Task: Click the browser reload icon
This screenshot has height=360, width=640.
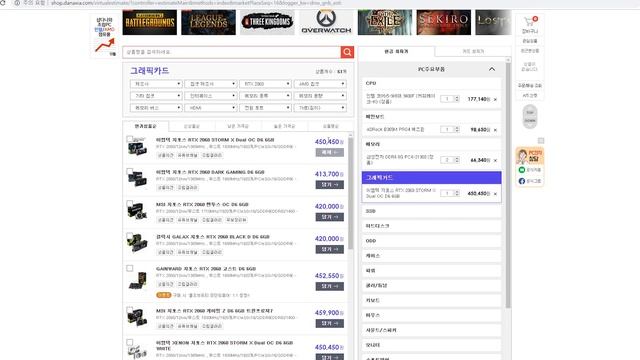Action: pyautogui.click(x=3, y=3)
